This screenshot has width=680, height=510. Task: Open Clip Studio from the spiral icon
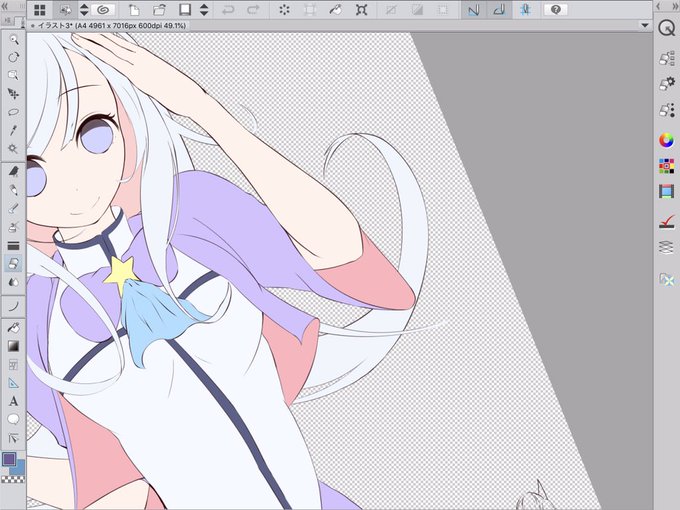(103, 10)
